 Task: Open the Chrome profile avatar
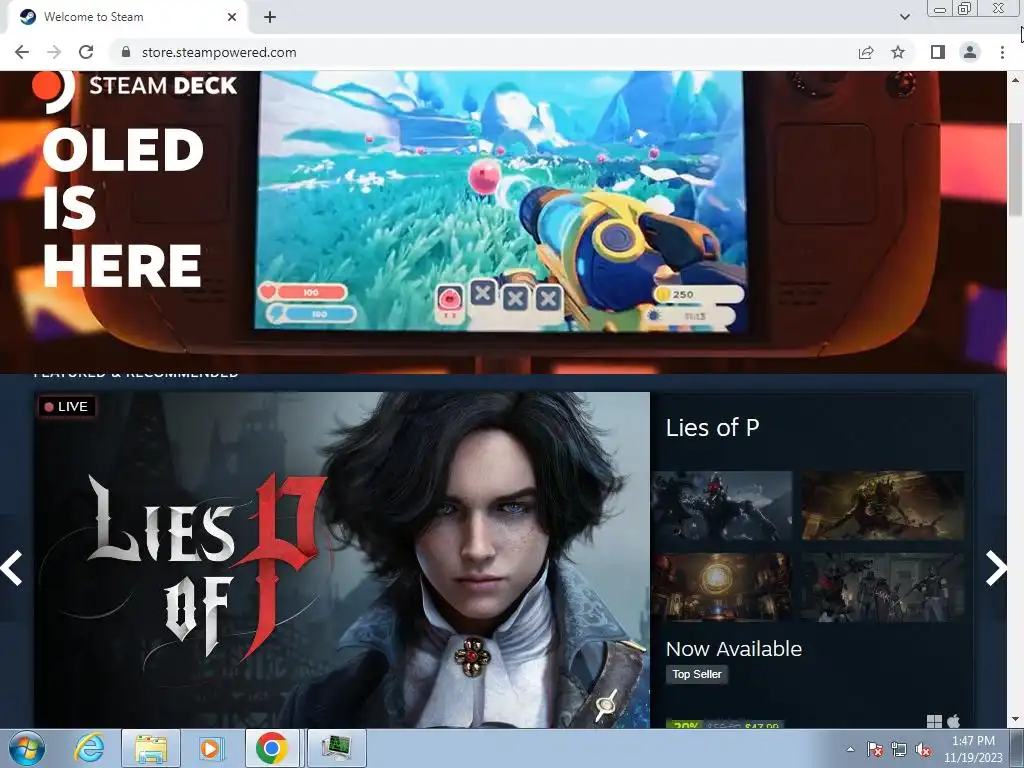970,52
